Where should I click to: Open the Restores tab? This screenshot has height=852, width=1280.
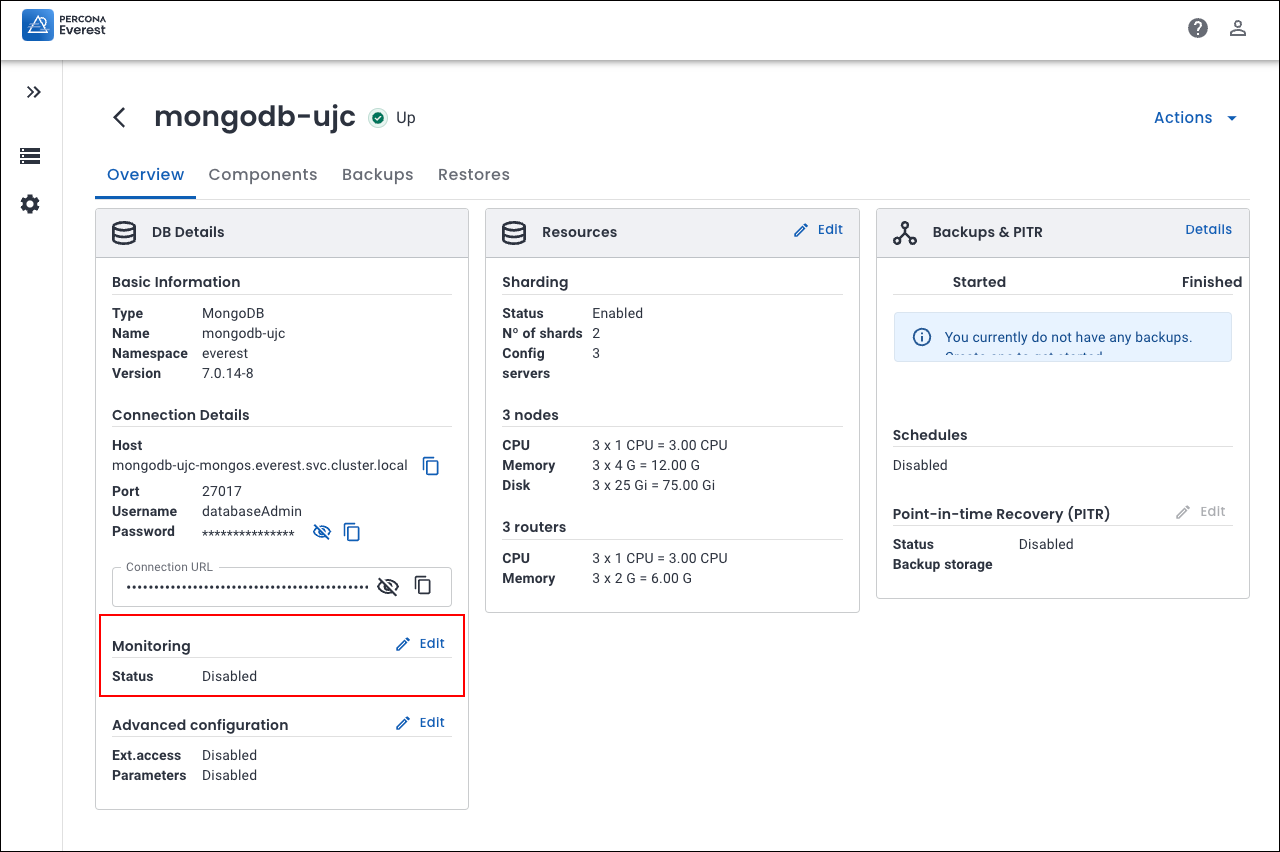pos(473,174)
